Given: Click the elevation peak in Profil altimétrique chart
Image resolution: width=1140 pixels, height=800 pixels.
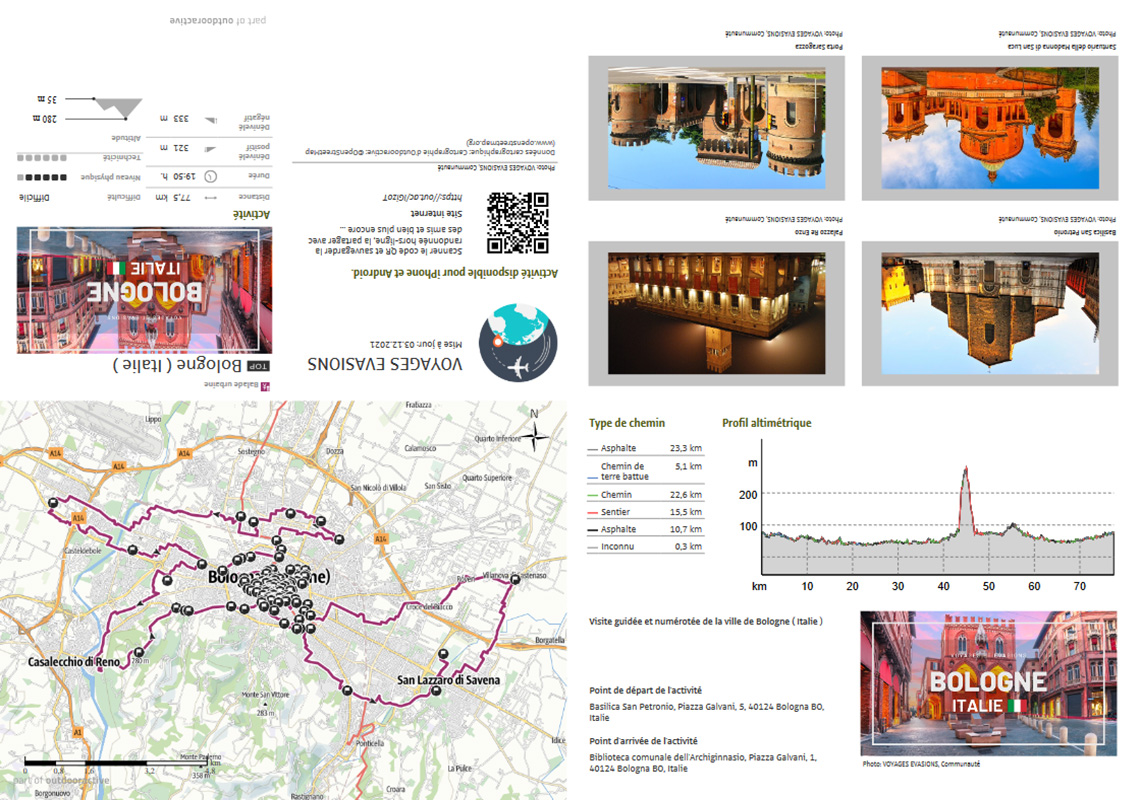Looking at the screenshot, I should (x=966, y=470).
